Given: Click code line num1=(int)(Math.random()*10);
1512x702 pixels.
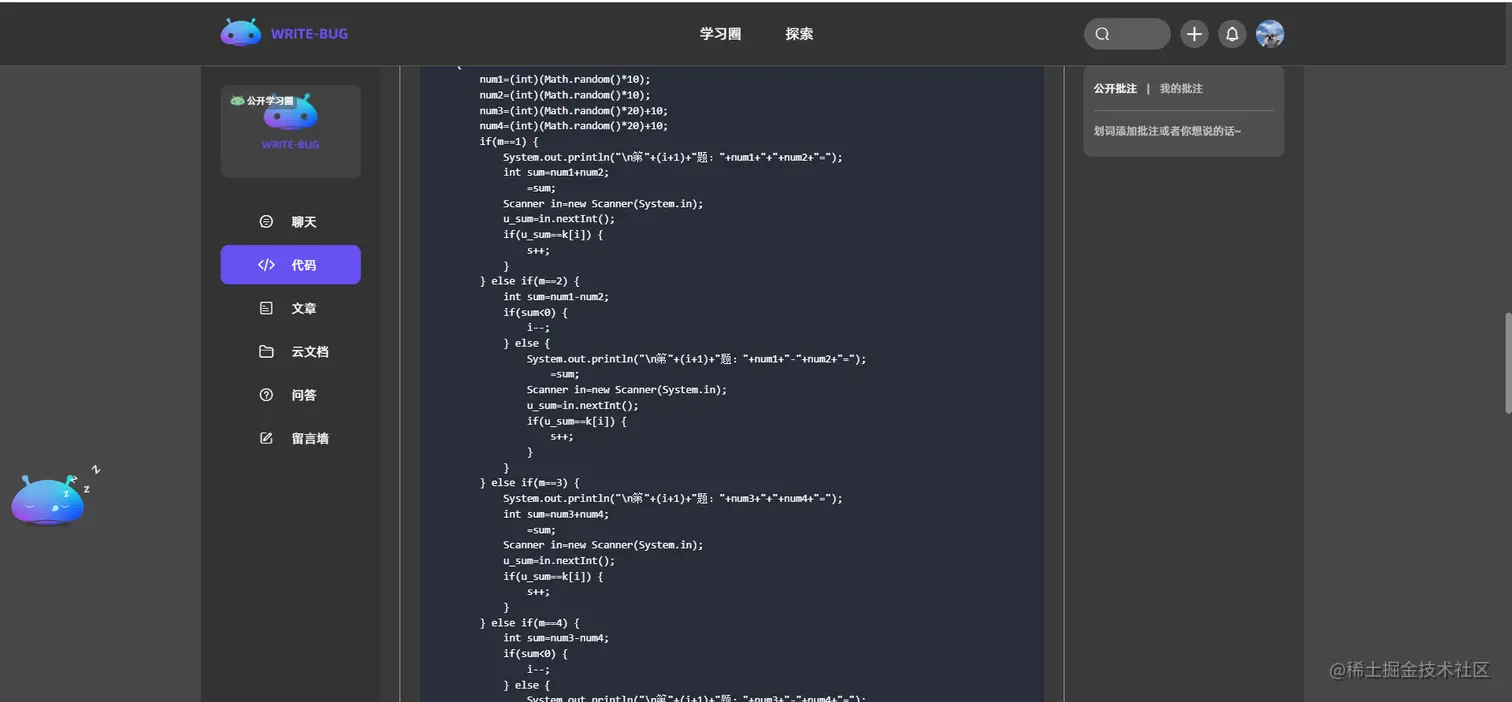Looking at the screenshot, I should point(565,79).
